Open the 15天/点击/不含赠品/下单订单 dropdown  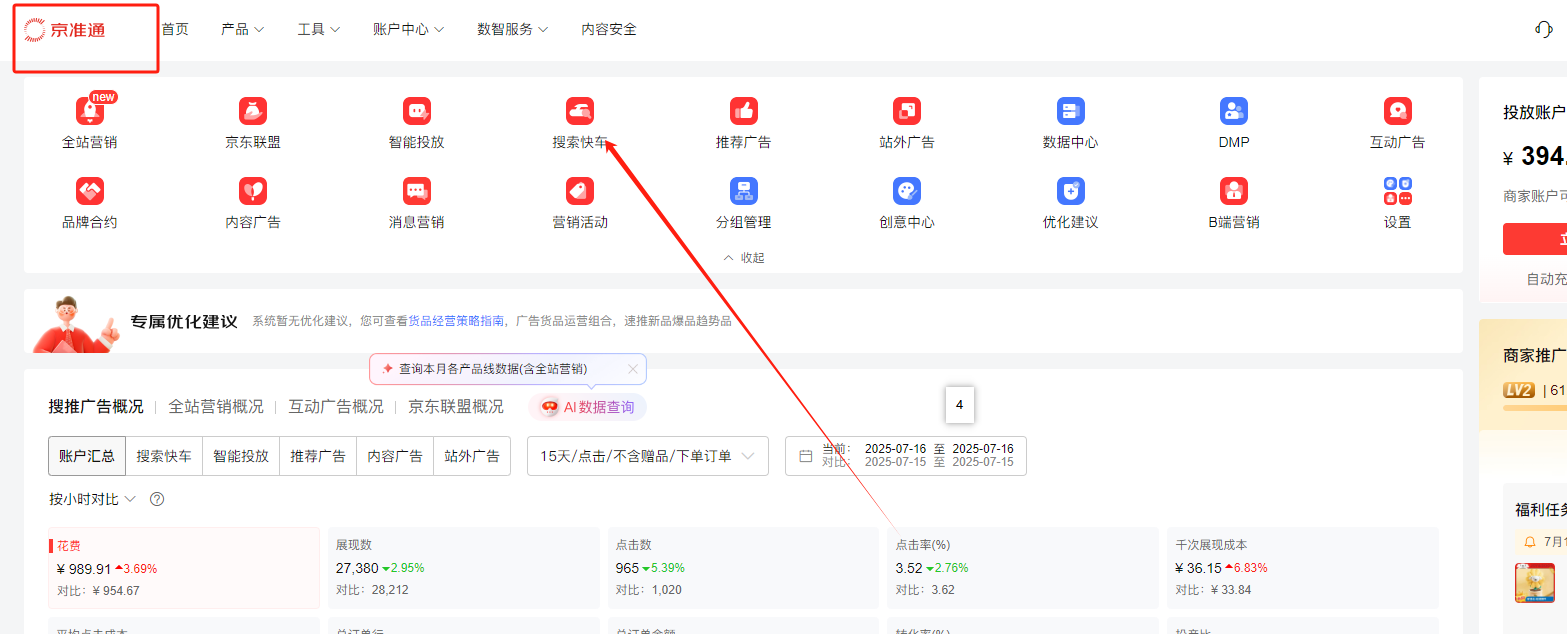(x=647, y=456)
